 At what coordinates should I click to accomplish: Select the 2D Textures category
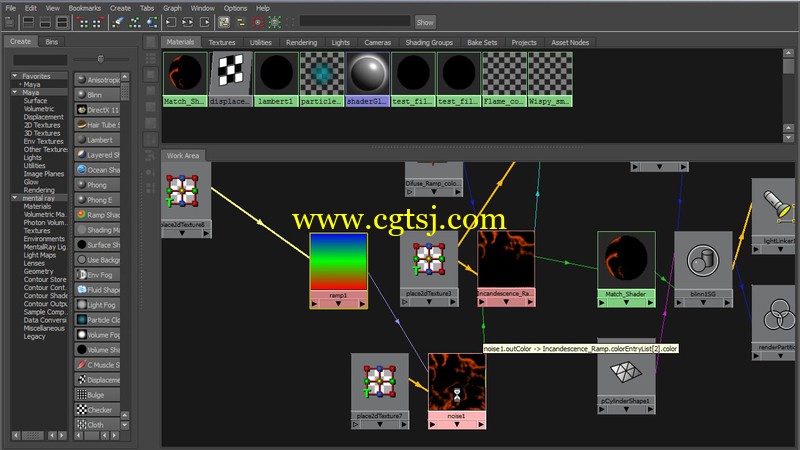click(x=42, y=125)
